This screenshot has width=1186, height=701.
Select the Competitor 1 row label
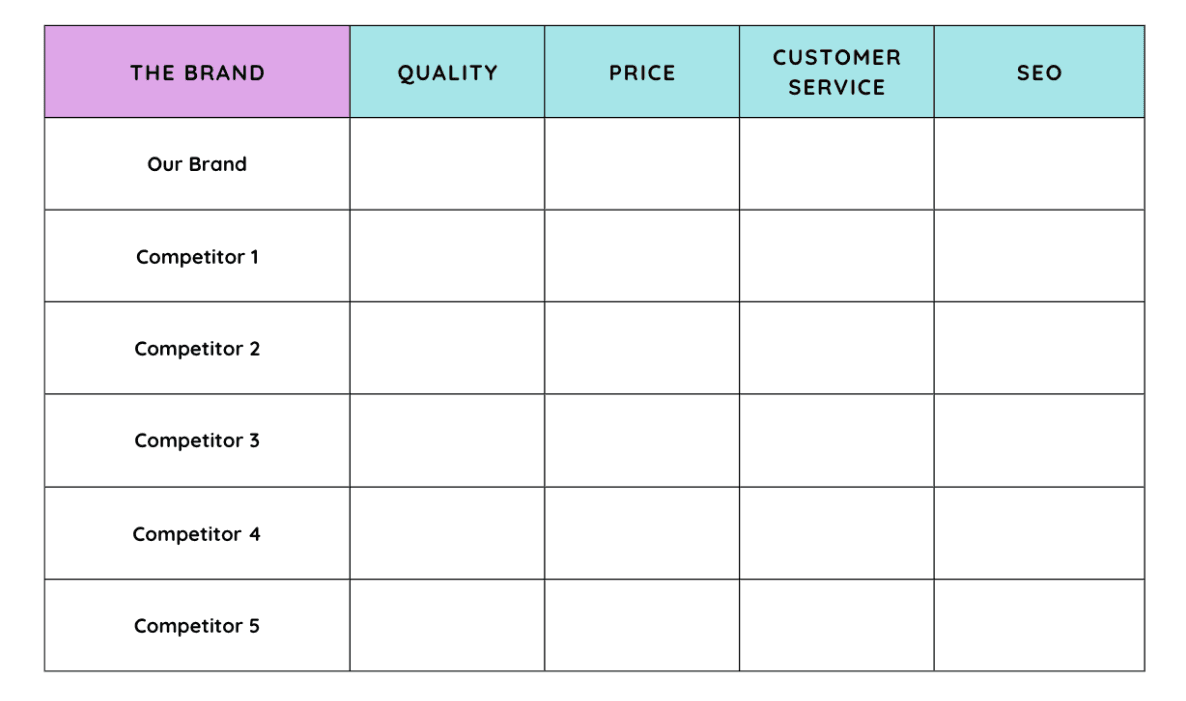coord(197,256)
